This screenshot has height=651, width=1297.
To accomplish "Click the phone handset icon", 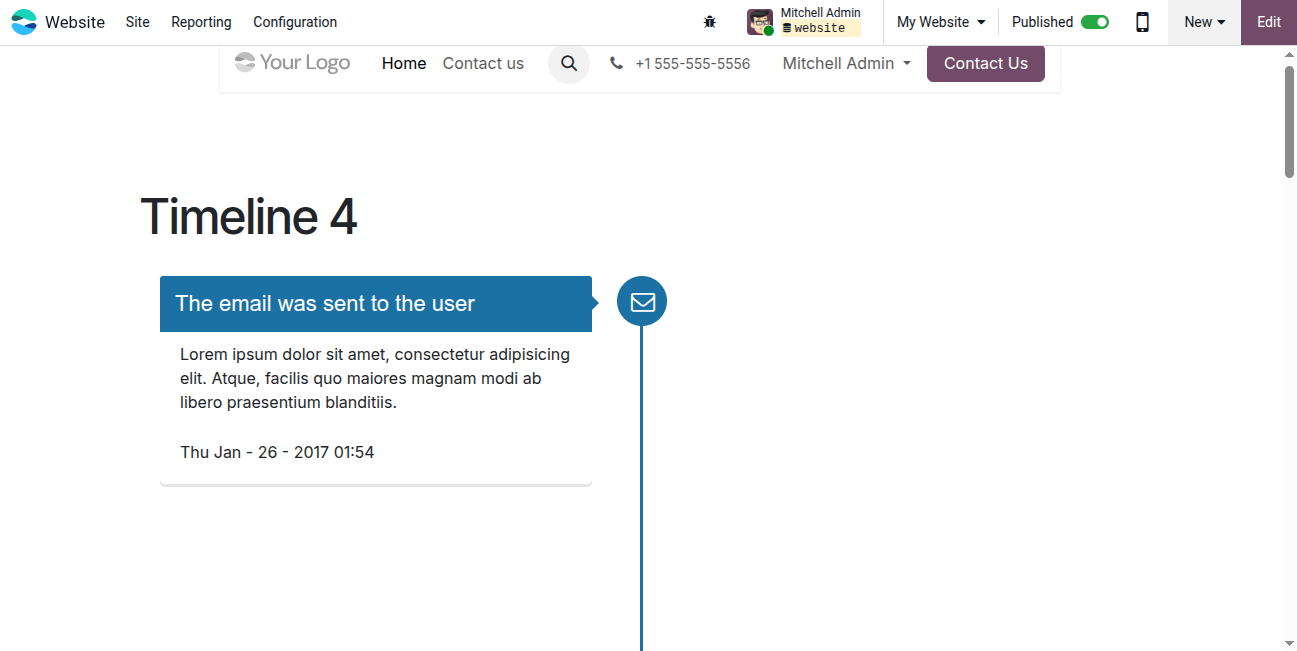I will 616,63.
